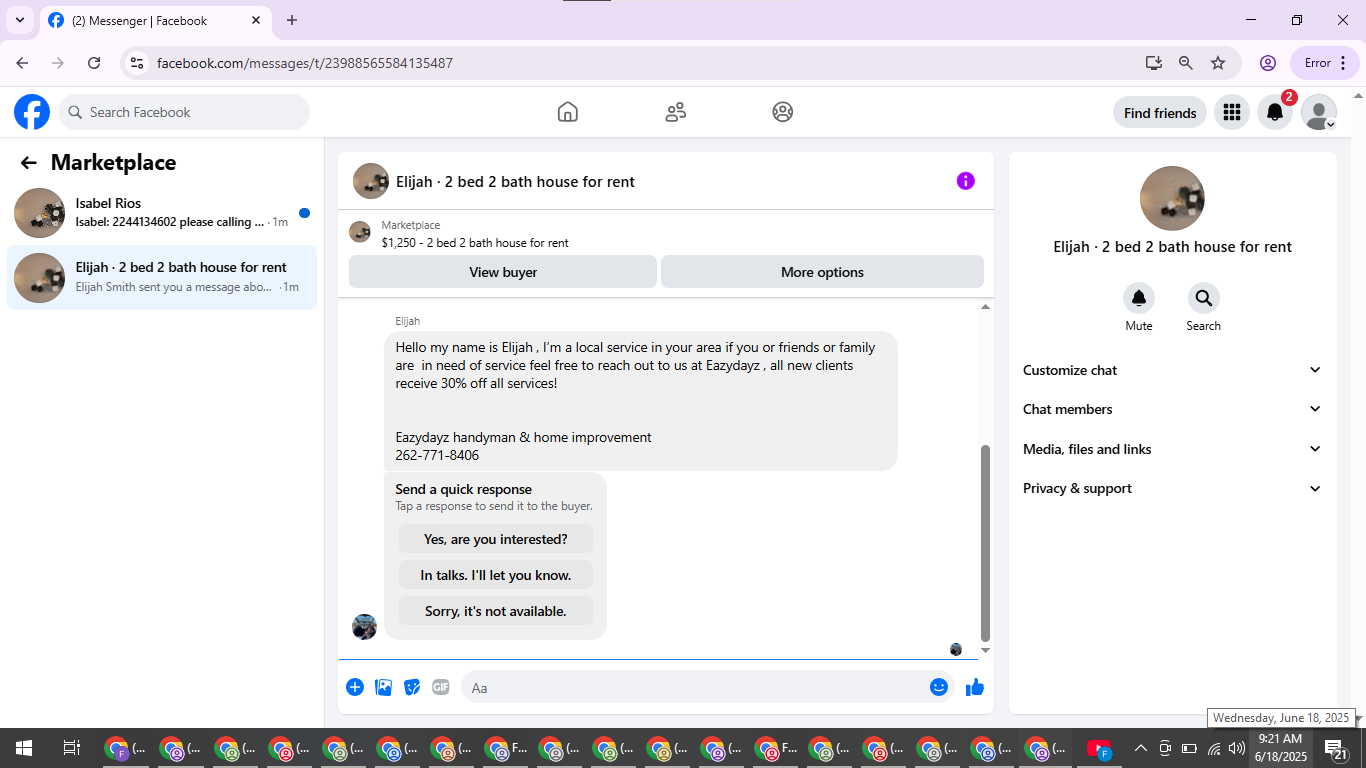The width and height of the screenshot is (1366, 768).
Task: Show hidden system tray icons
Action: (x=1140, y=748)
